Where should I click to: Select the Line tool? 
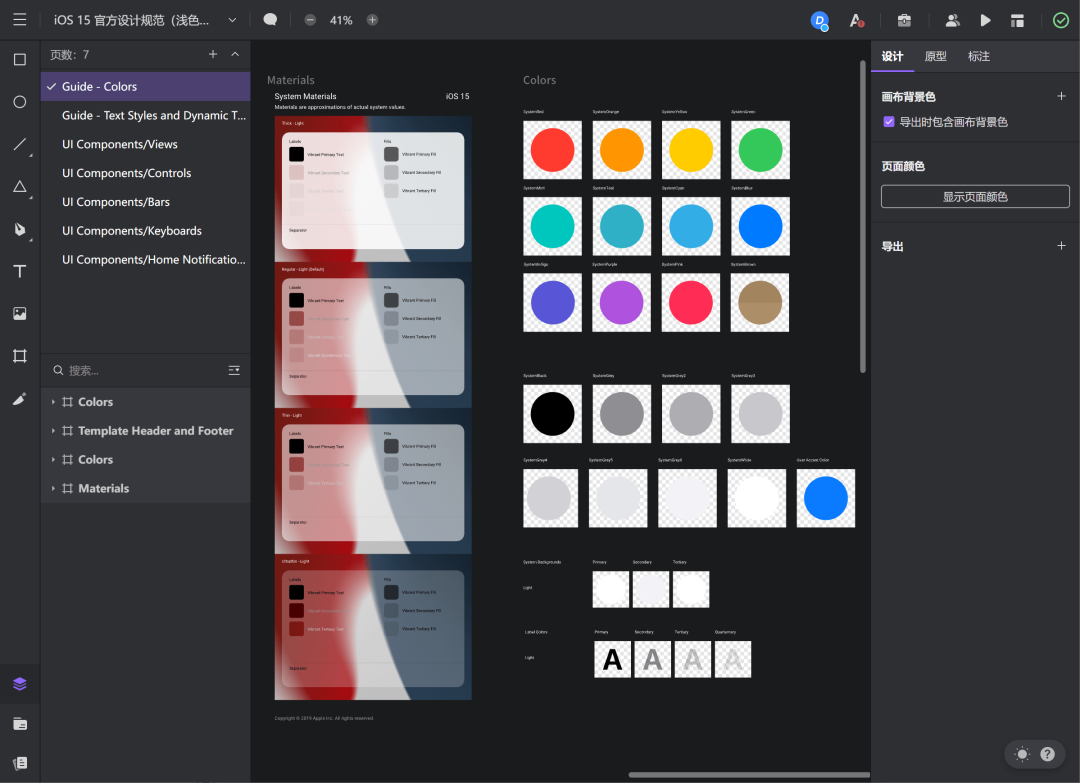tap(20, 144)
